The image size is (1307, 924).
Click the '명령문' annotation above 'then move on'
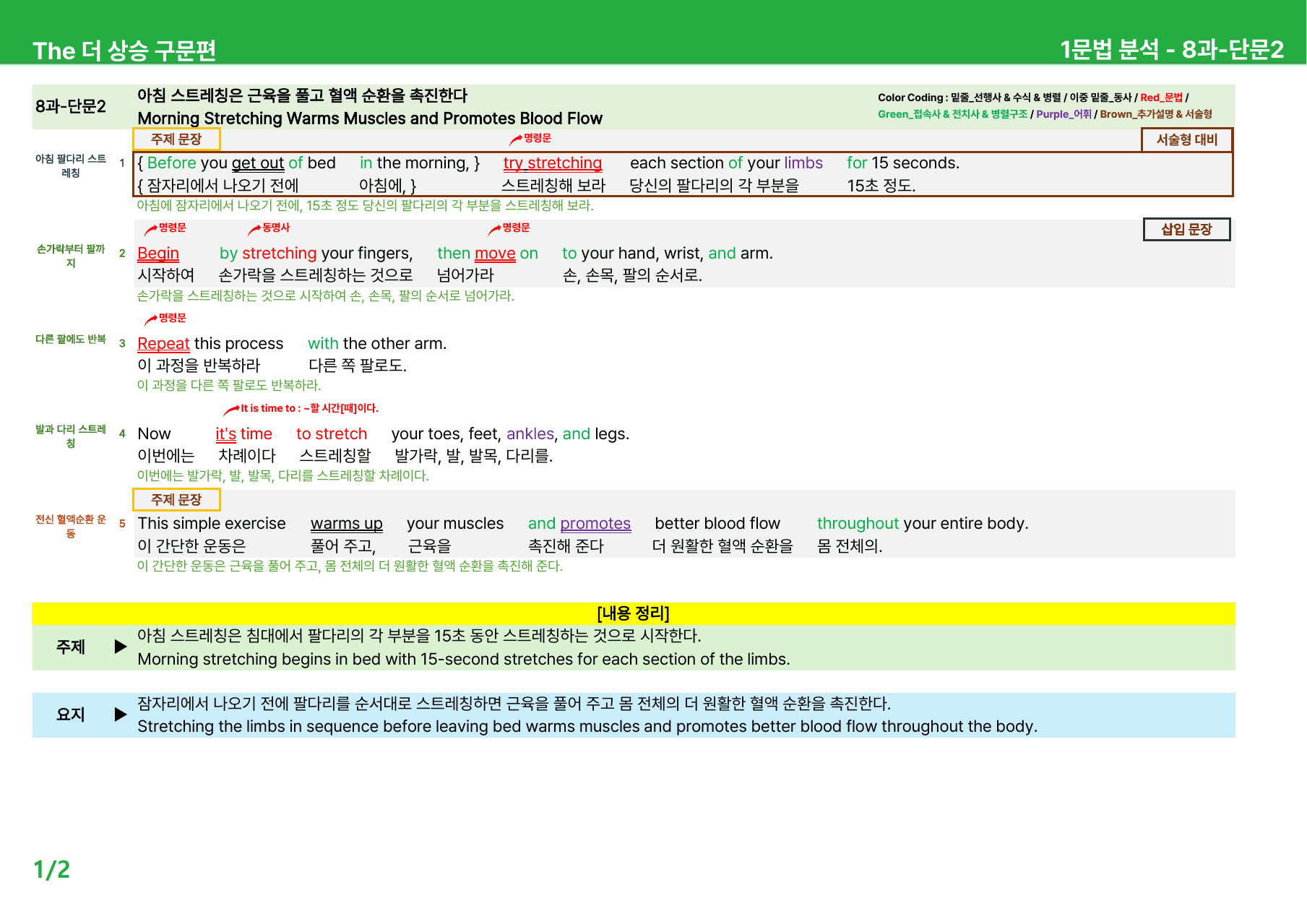510,228
